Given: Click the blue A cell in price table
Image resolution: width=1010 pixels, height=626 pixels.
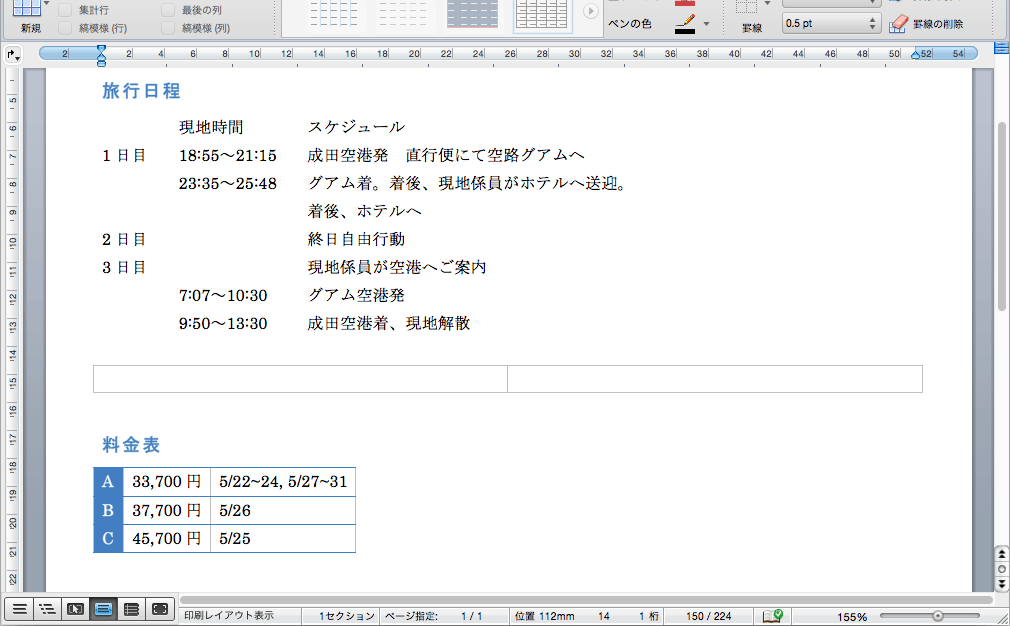Looking at the screenshot, I should [108, 482].
